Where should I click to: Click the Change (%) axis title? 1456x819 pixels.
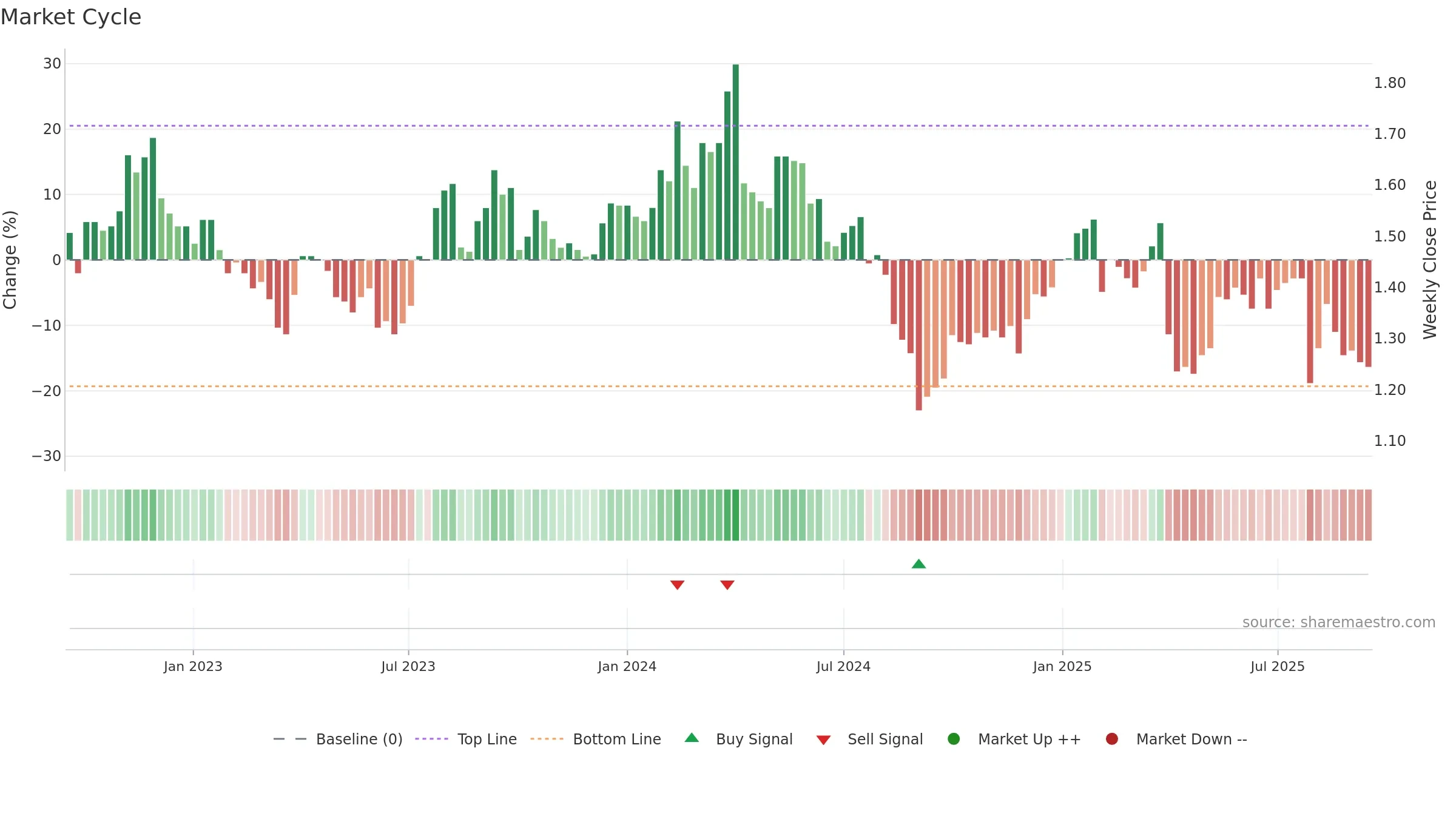[10, 260]
